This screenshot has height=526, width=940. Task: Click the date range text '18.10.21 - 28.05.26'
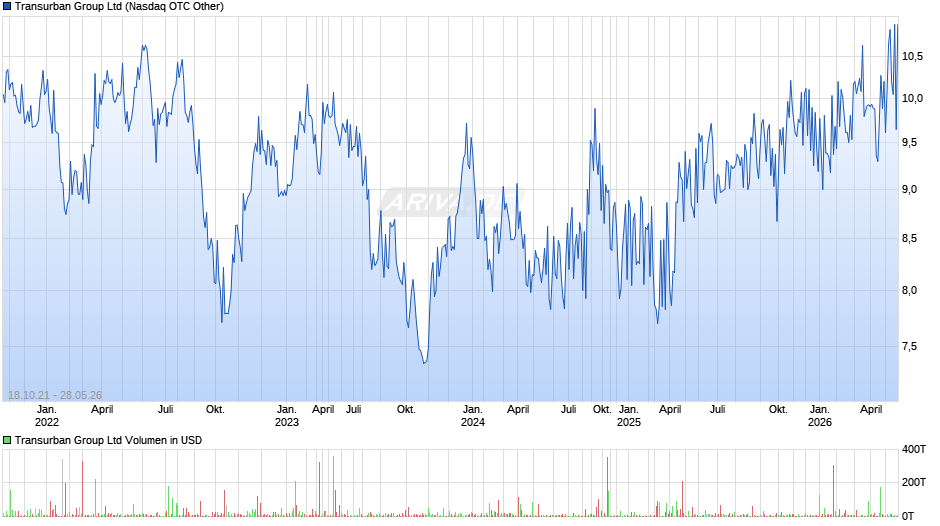click(55, 395)
